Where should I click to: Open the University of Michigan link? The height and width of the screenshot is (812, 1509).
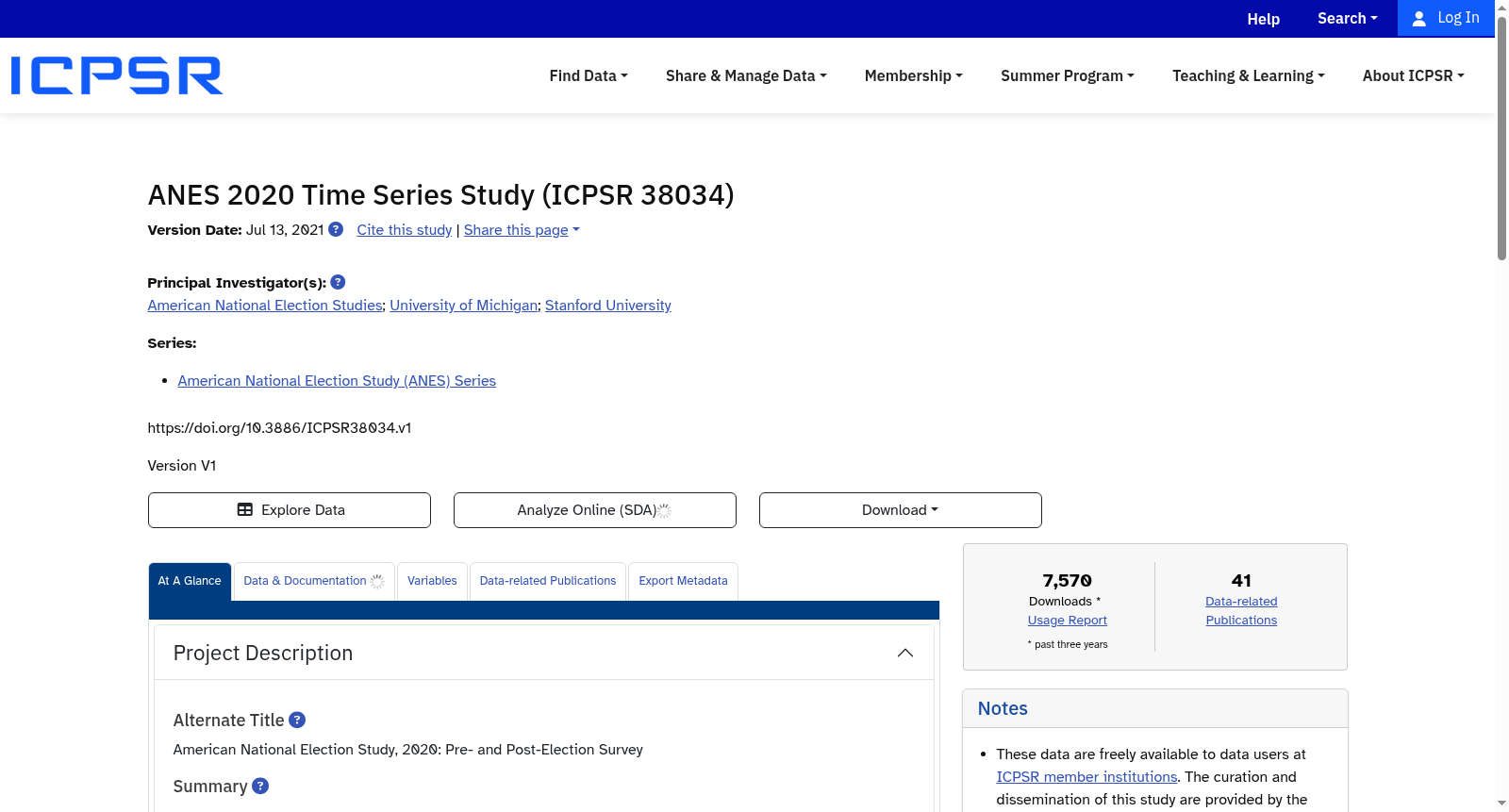click(464, 306)
